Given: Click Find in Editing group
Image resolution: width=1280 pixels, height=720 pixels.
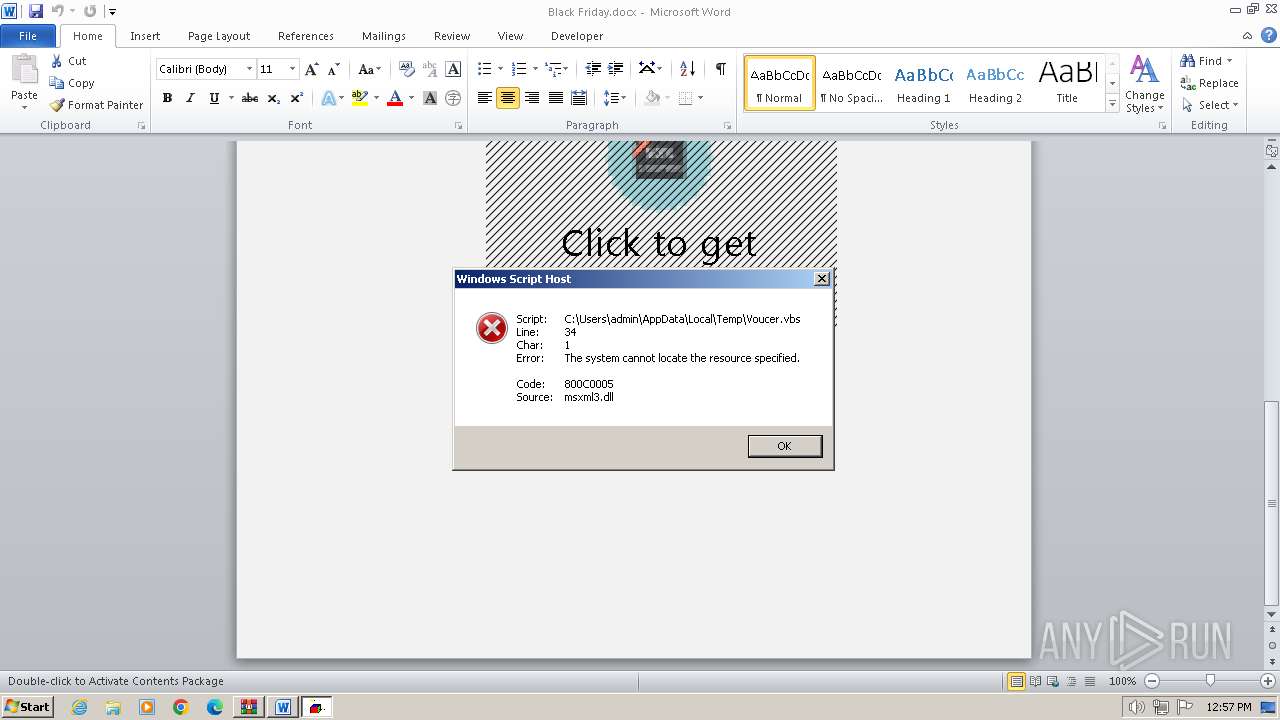Looking at the screenshot, I should [x=1206, y=61].
